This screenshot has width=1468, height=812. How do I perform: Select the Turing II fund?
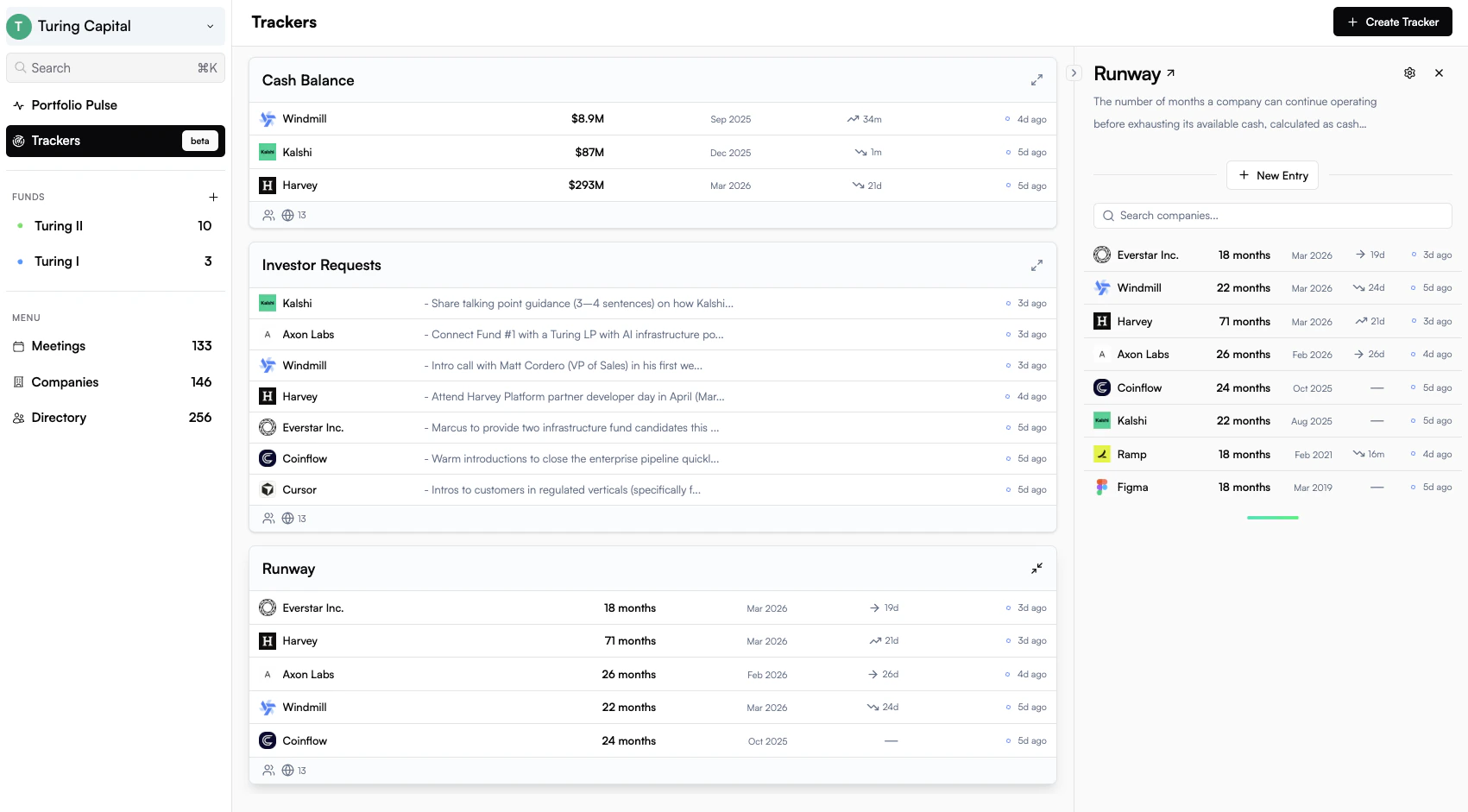pos(116,226)
